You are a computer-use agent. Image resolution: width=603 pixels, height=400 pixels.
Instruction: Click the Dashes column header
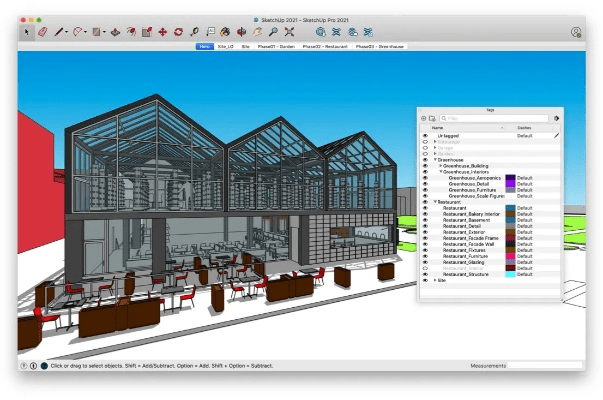tap(524, 128)
